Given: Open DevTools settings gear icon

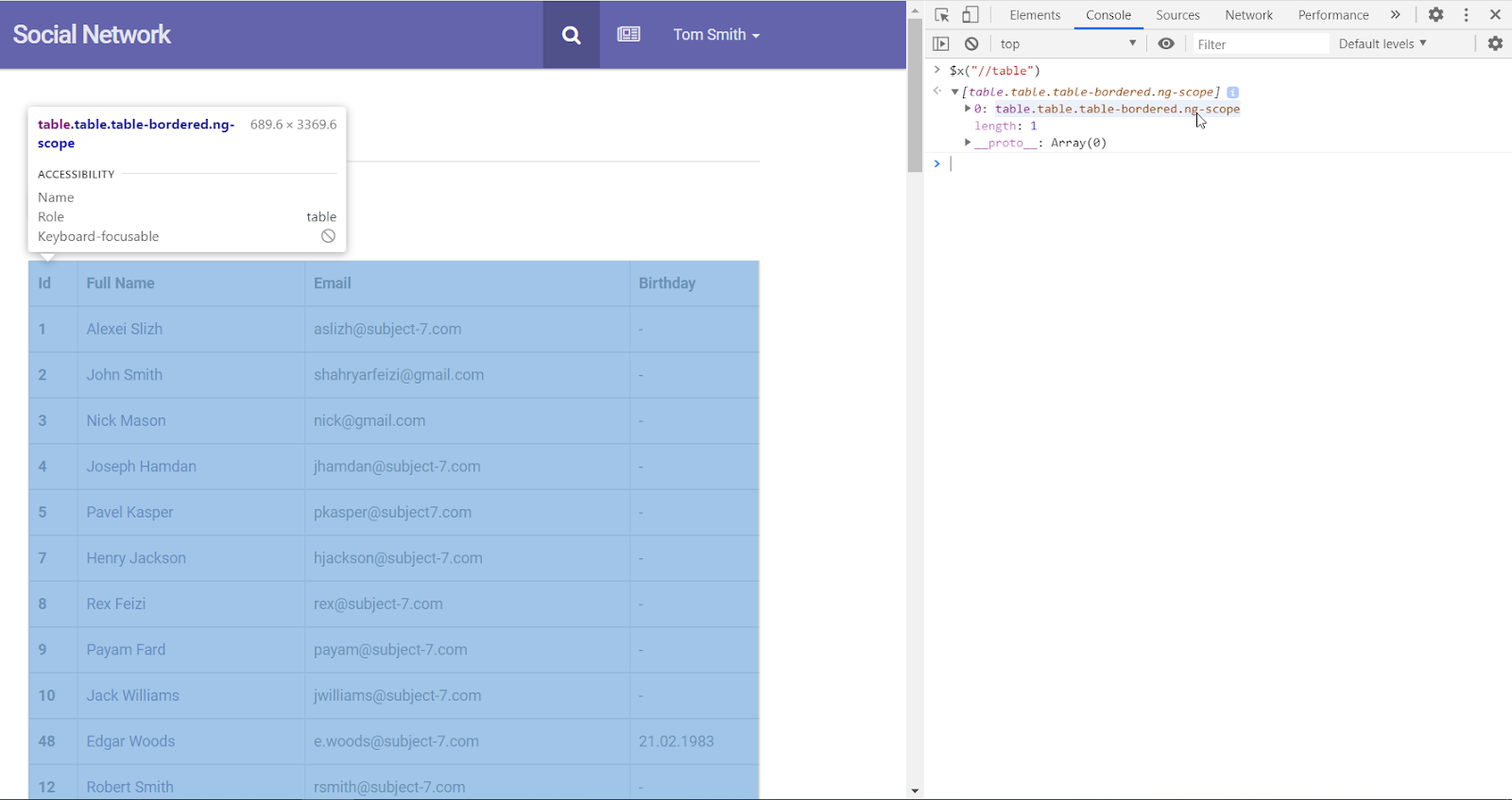Looking at the screenshot, I should (x=1435, y=15).
